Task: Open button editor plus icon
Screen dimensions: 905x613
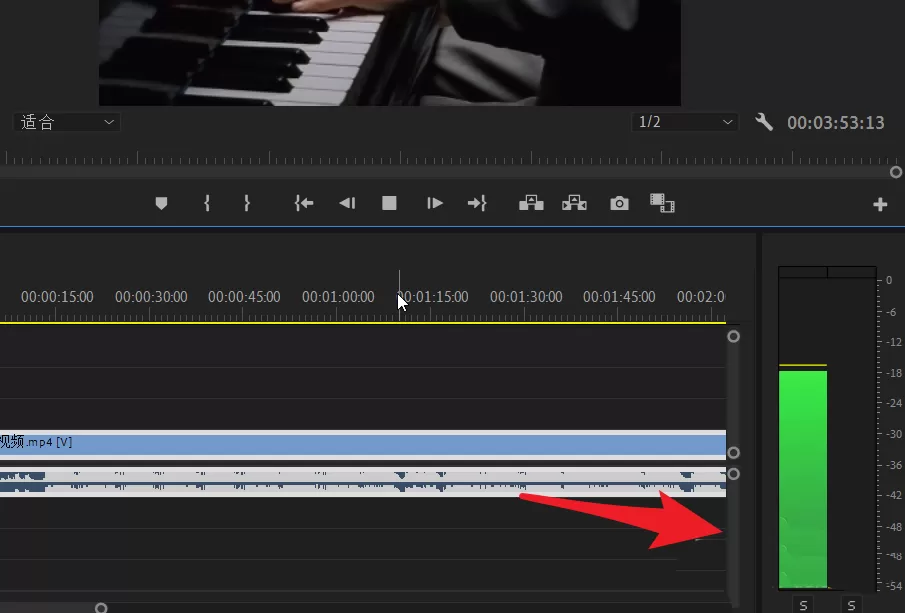Action: (x=880, y=204)
